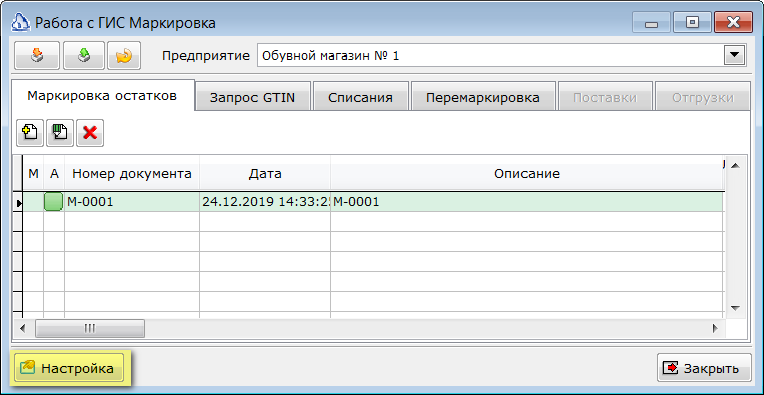Minimize the Работа с ГИС Маркировка window

651,23
